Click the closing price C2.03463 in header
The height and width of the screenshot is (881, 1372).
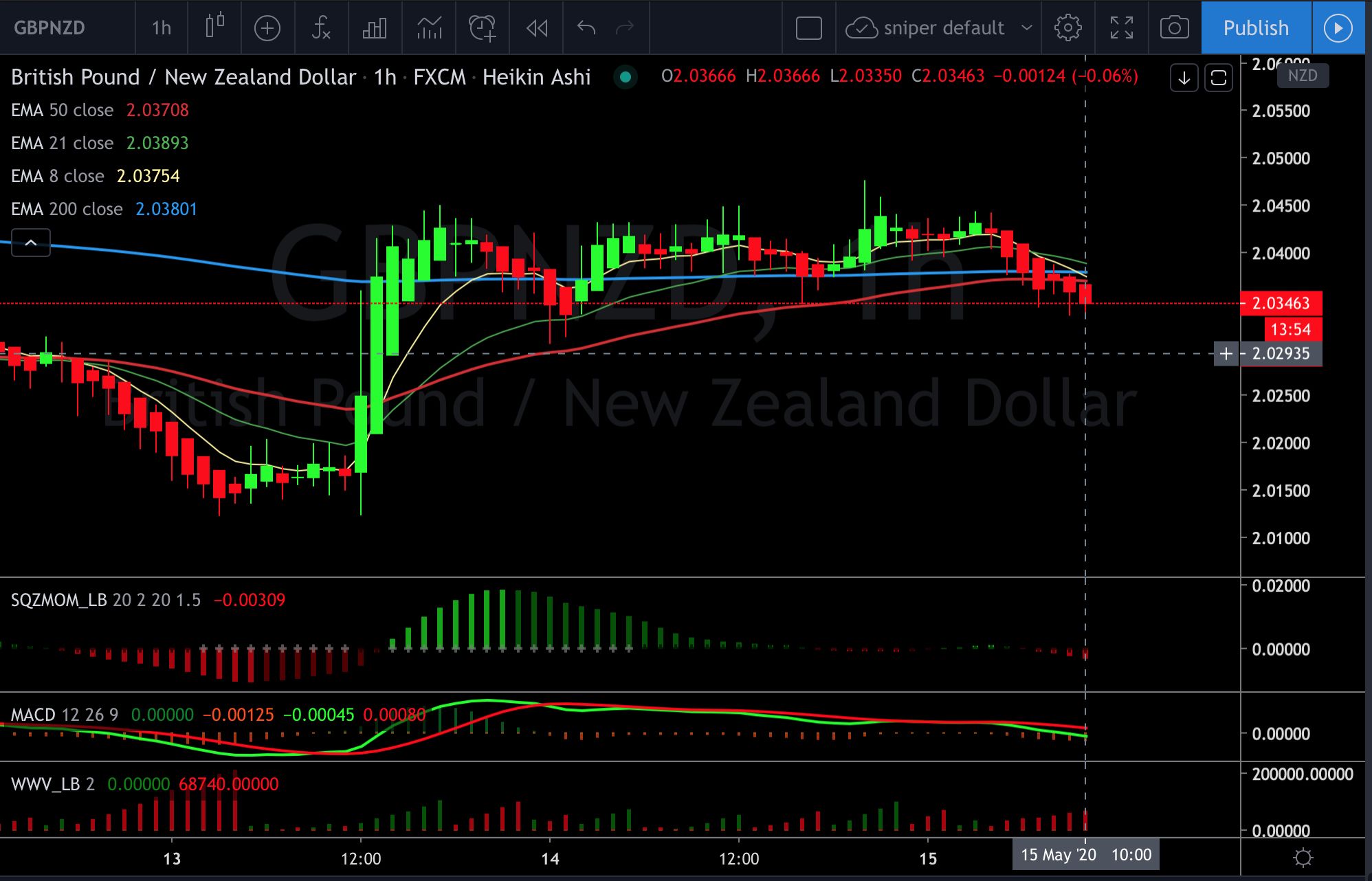click(948, 76)
